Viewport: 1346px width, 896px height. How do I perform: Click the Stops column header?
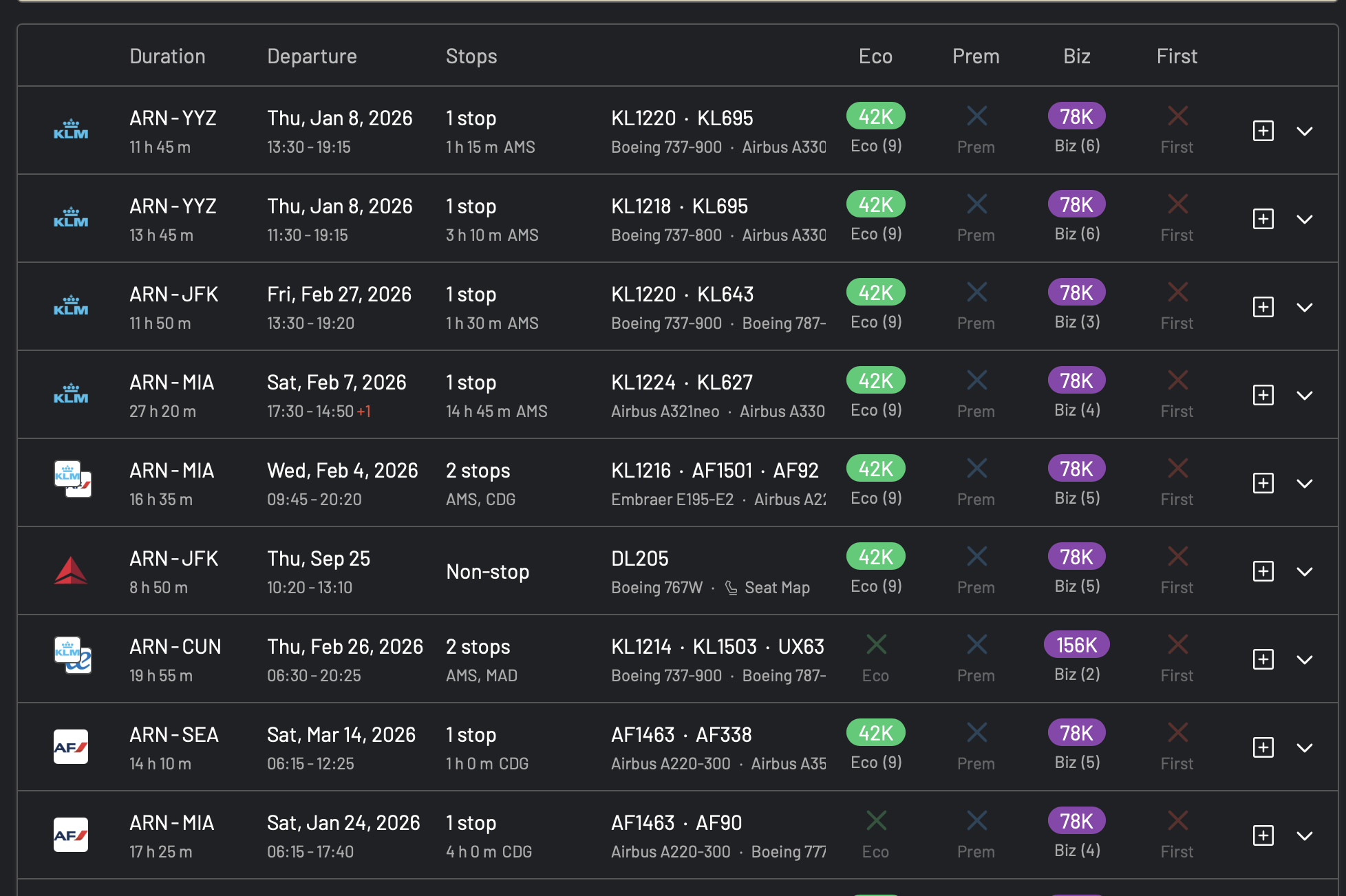[x=471, y=56]
